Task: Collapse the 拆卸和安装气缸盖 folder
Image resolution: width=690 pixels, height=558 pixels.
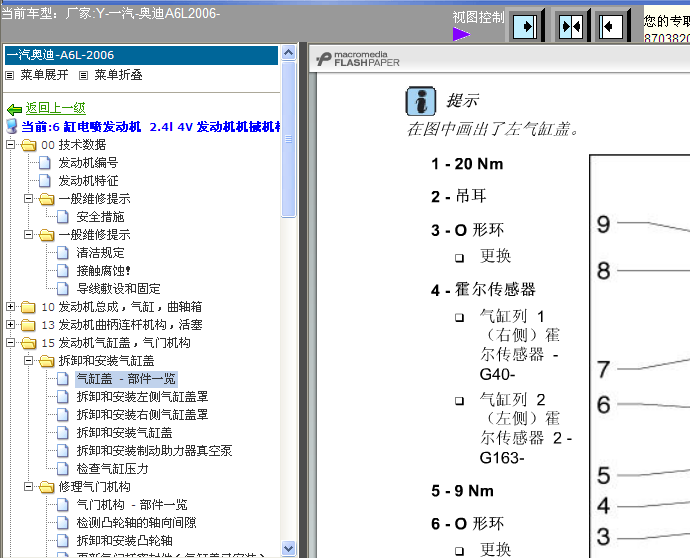Action: 29,360
